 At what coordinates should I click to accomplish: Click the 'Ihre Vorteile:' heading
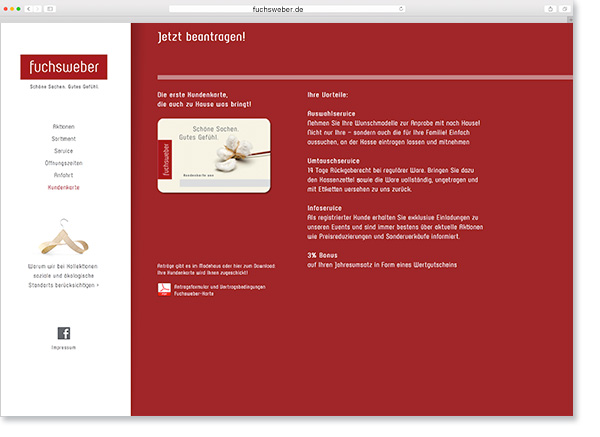coord(328,95)
